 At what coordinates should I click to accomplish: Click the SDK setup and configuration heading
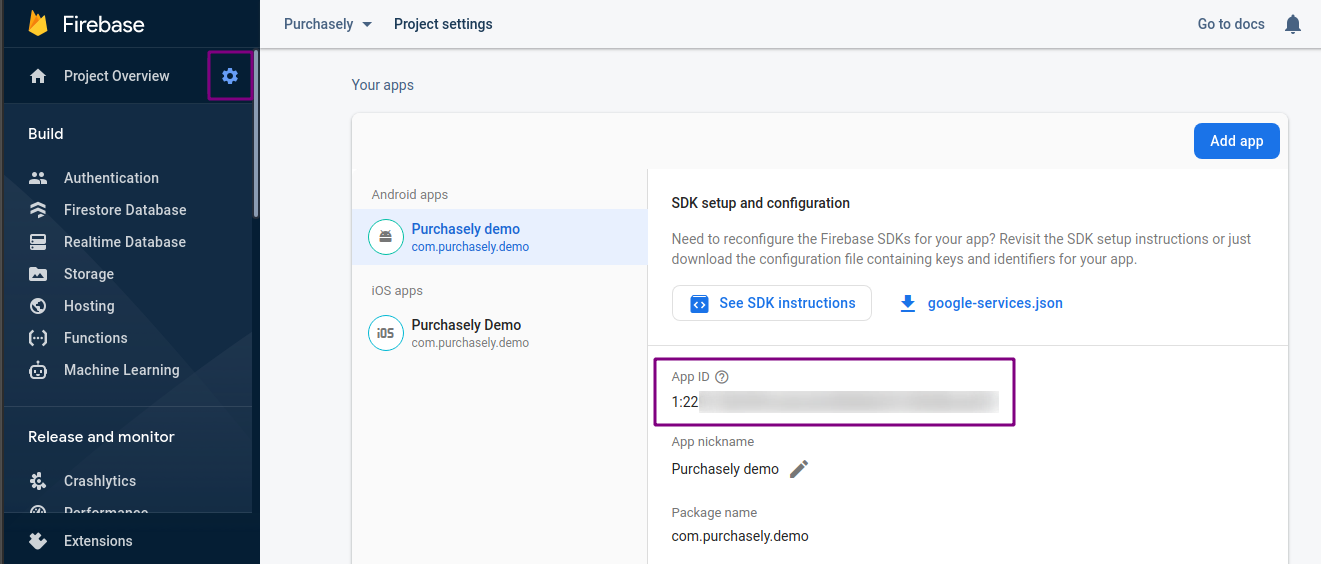pyautogui.click(x=760, y=203)
